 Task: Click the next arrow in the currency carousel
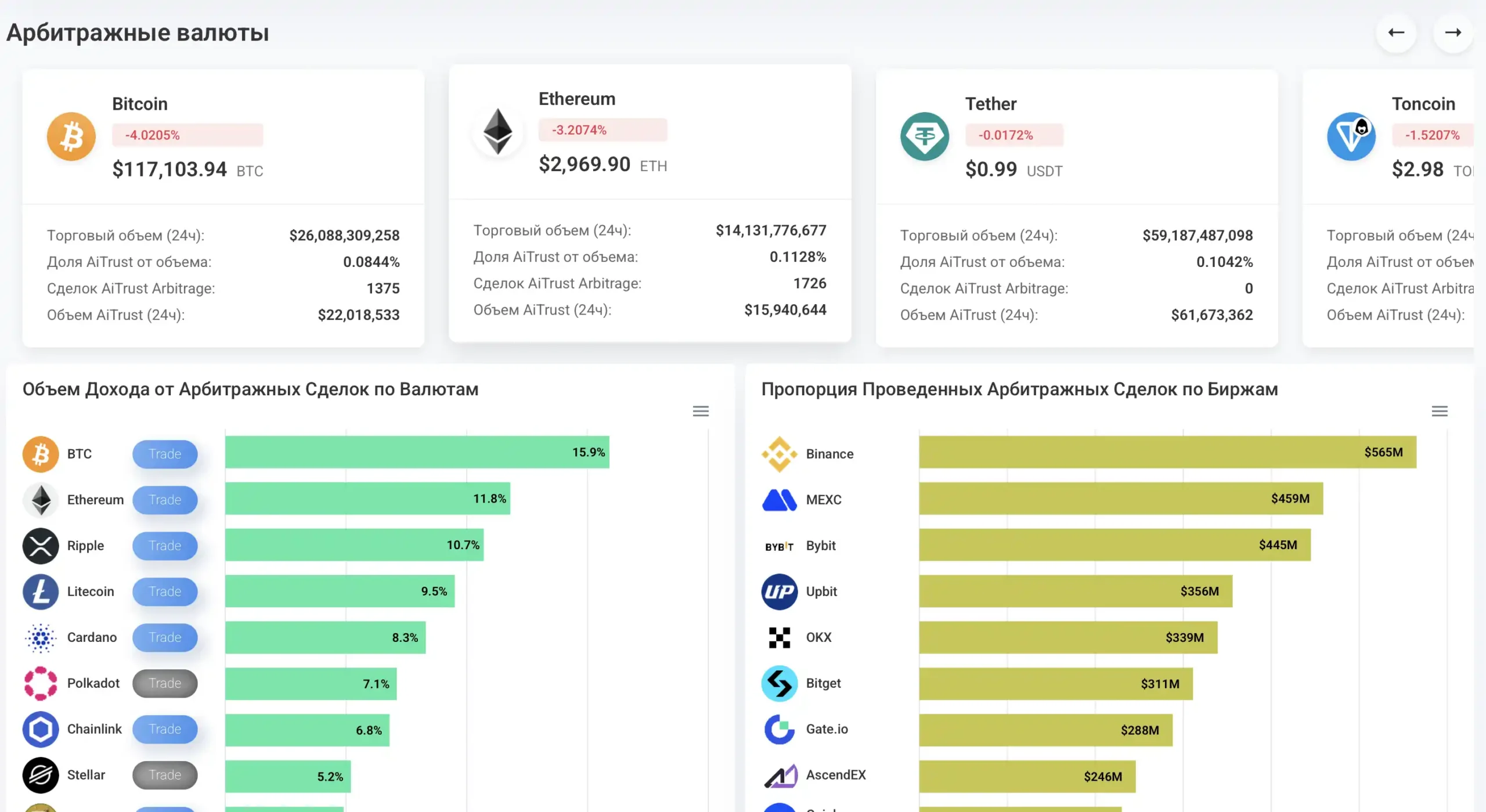pos(1453,33)
